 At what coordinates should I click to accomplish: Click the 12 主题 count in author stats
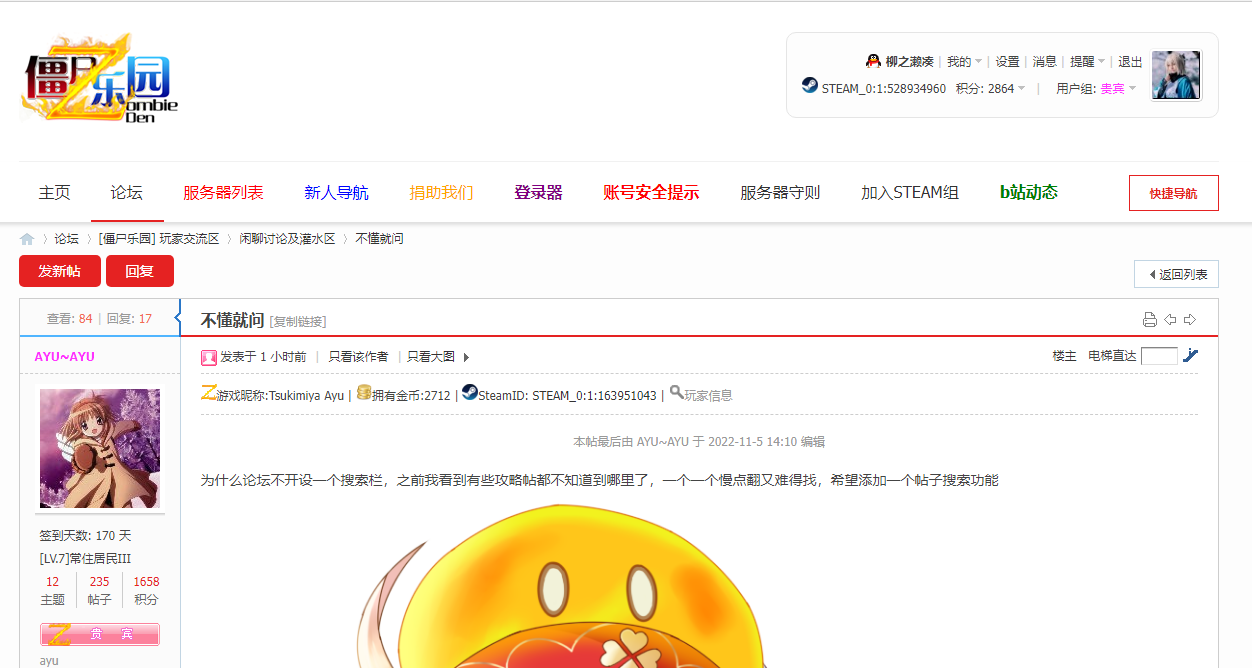[x=52, y=590]
